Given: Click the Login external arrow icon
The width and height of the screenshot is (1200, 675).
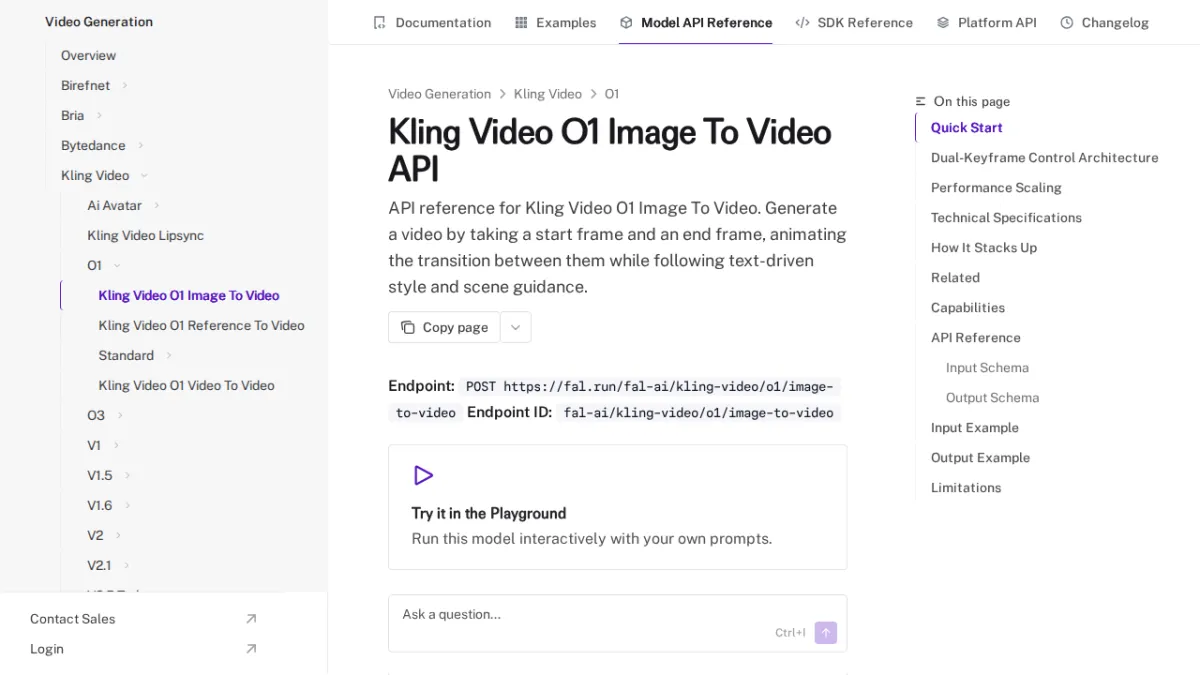Looking at the screenshot, I should 251,649.
